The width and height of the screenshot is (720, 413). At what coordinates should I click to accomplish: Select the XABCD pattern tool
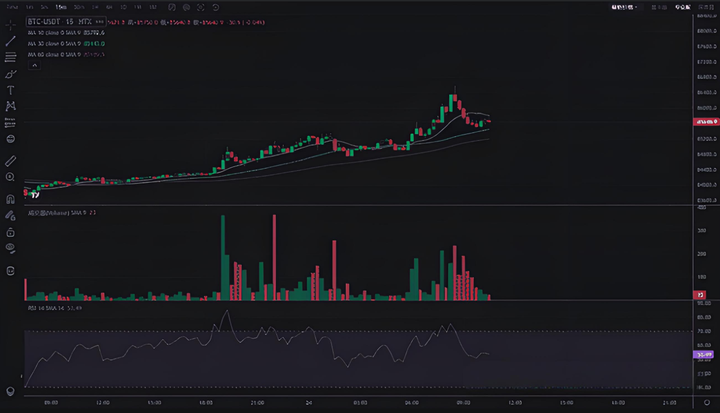coord(10,106)
